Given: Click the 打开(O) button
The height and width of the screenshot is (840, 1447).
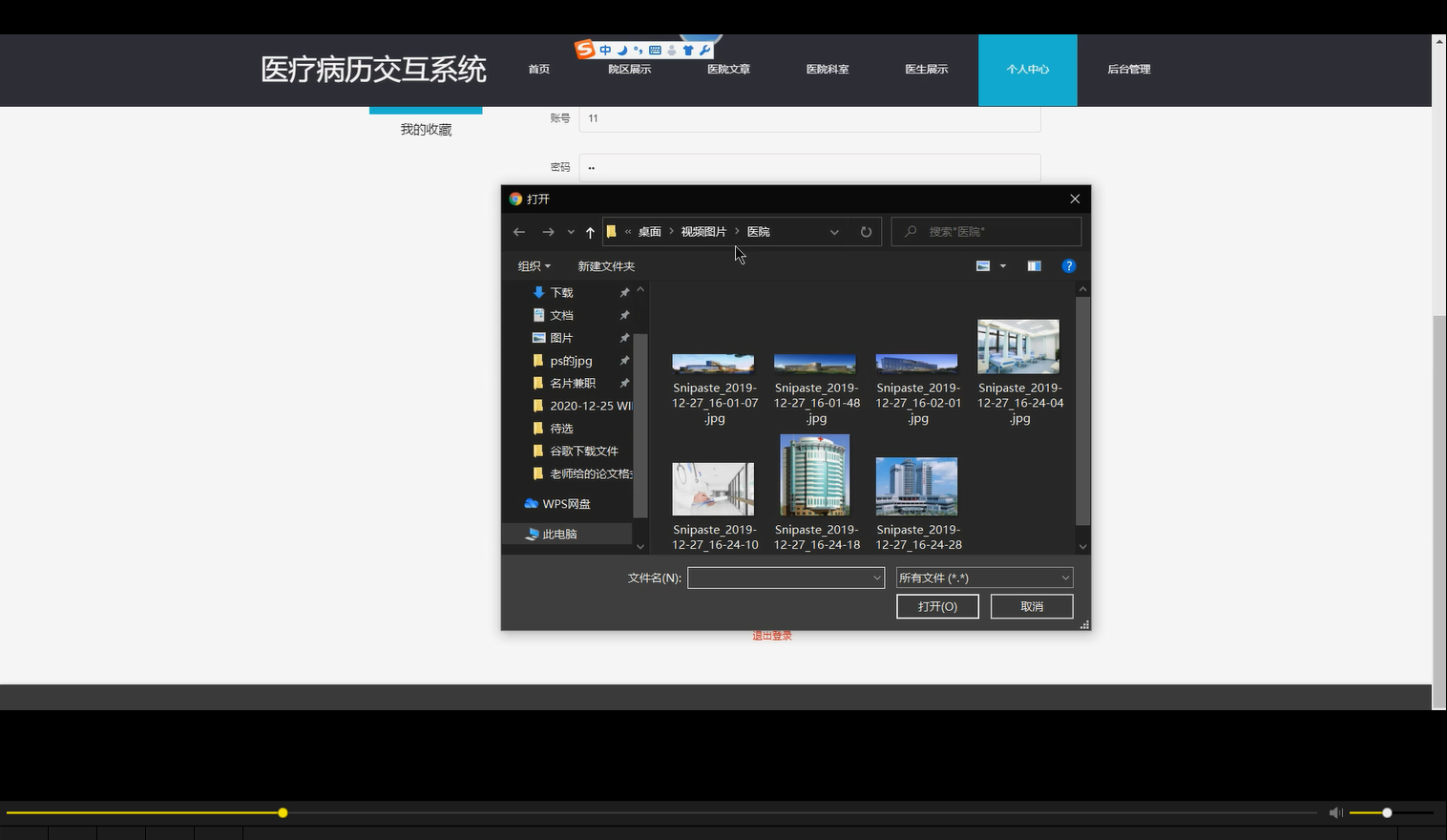Looking at the screenshot, I should coord(936,606).
